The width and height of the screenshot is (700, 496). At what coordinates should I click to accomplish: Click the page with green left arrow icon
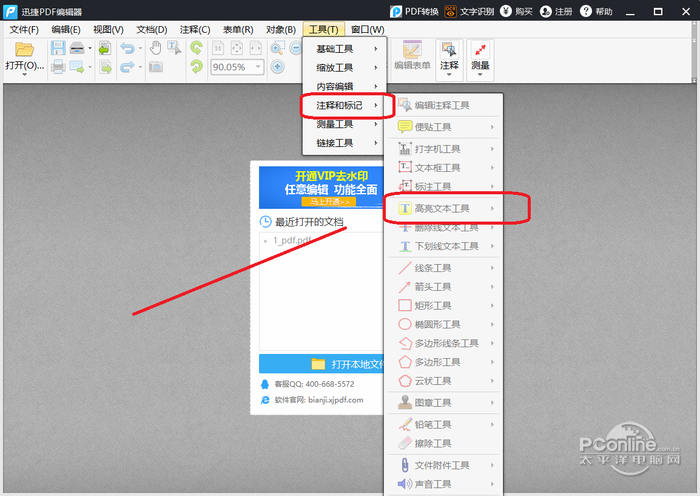[105, 48]
